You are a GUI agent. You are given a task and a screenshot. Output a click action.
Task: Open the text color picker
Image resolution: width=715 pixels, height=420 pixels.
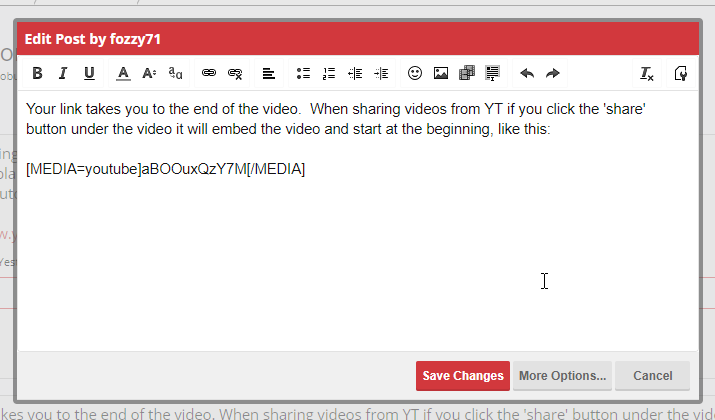tap(123, 73)
